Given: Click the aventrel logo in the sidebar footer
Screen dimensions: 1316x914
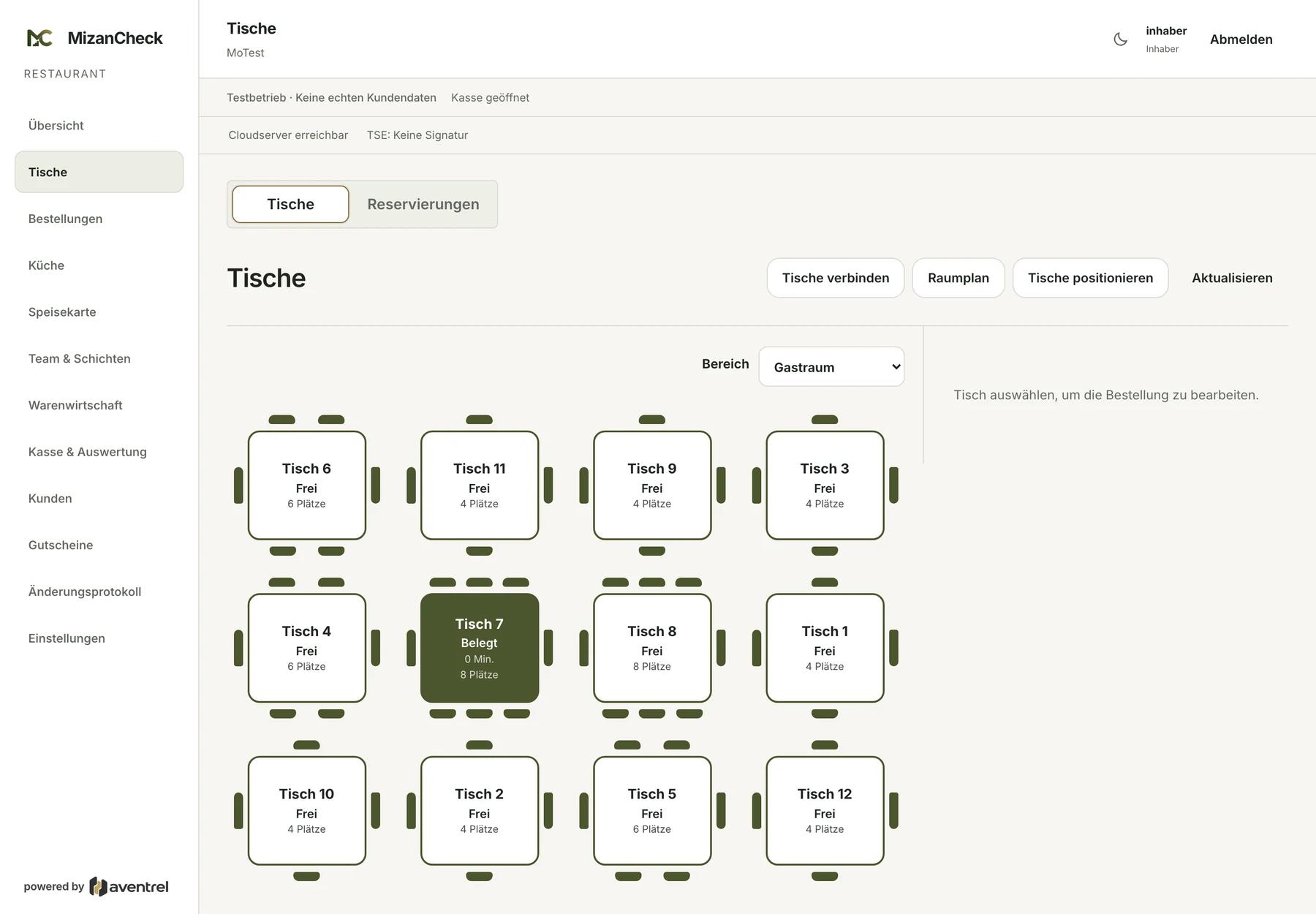Looking at the screenshot, I should (129, 887).
